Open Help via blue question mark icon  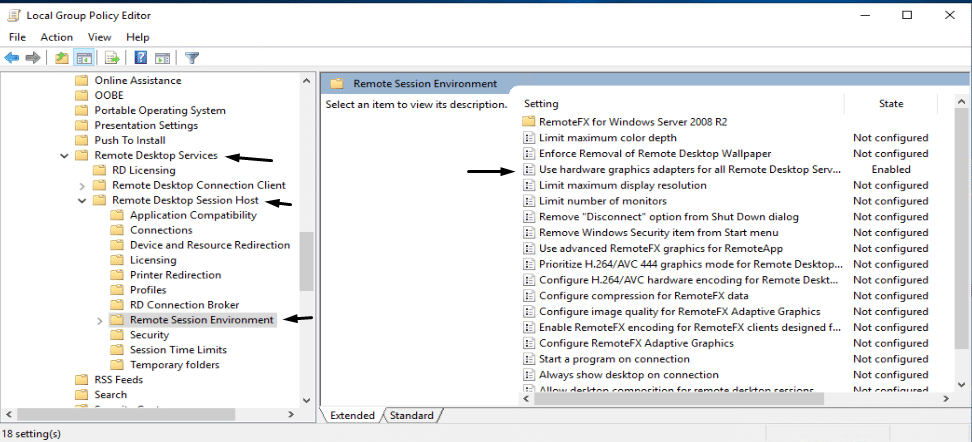click(x=141, y=58)
